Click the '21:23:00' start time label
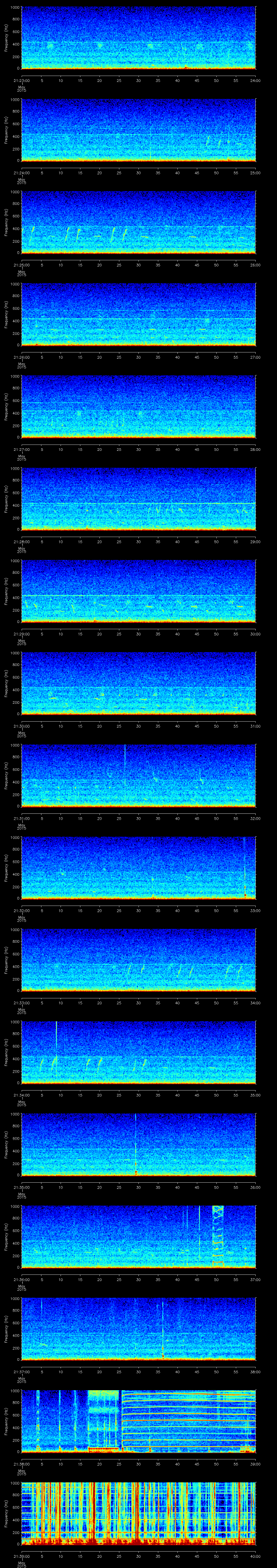 click(21, 80)
